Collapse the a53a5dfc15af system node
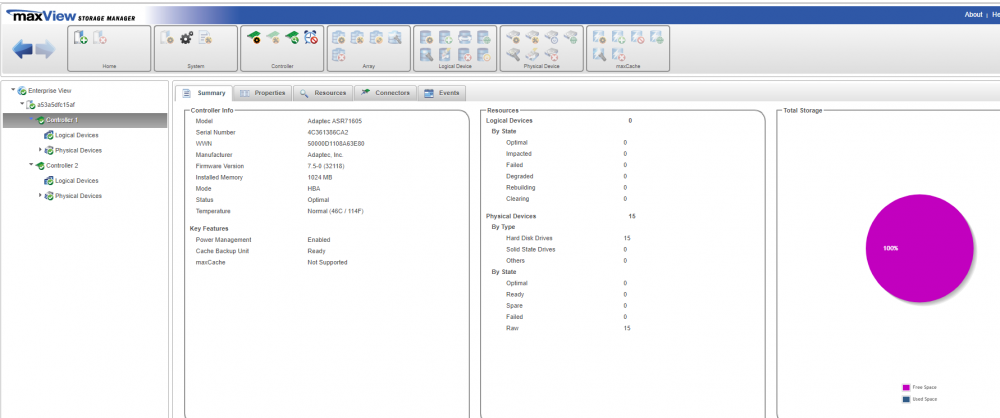 [22, 104]
